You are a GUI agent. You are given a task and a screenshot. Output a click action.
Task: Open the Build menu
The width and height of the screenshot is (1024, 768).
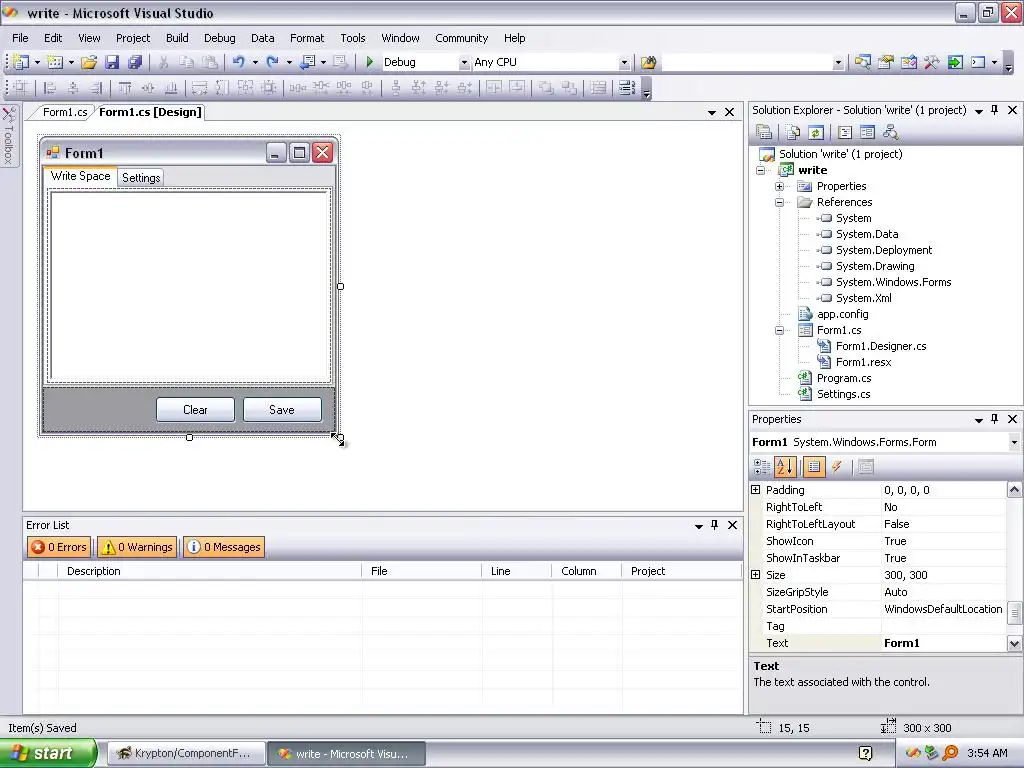(177, 38)
